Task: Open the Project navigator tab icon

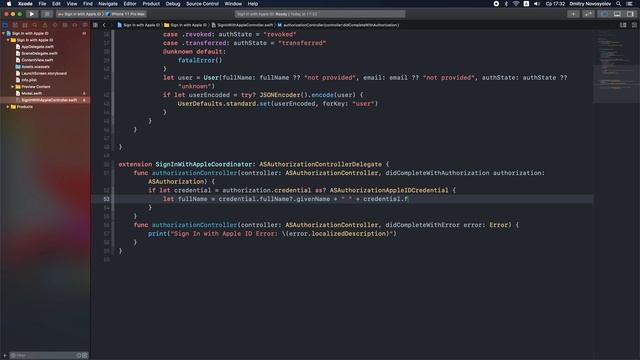Action: coord(5,25)
